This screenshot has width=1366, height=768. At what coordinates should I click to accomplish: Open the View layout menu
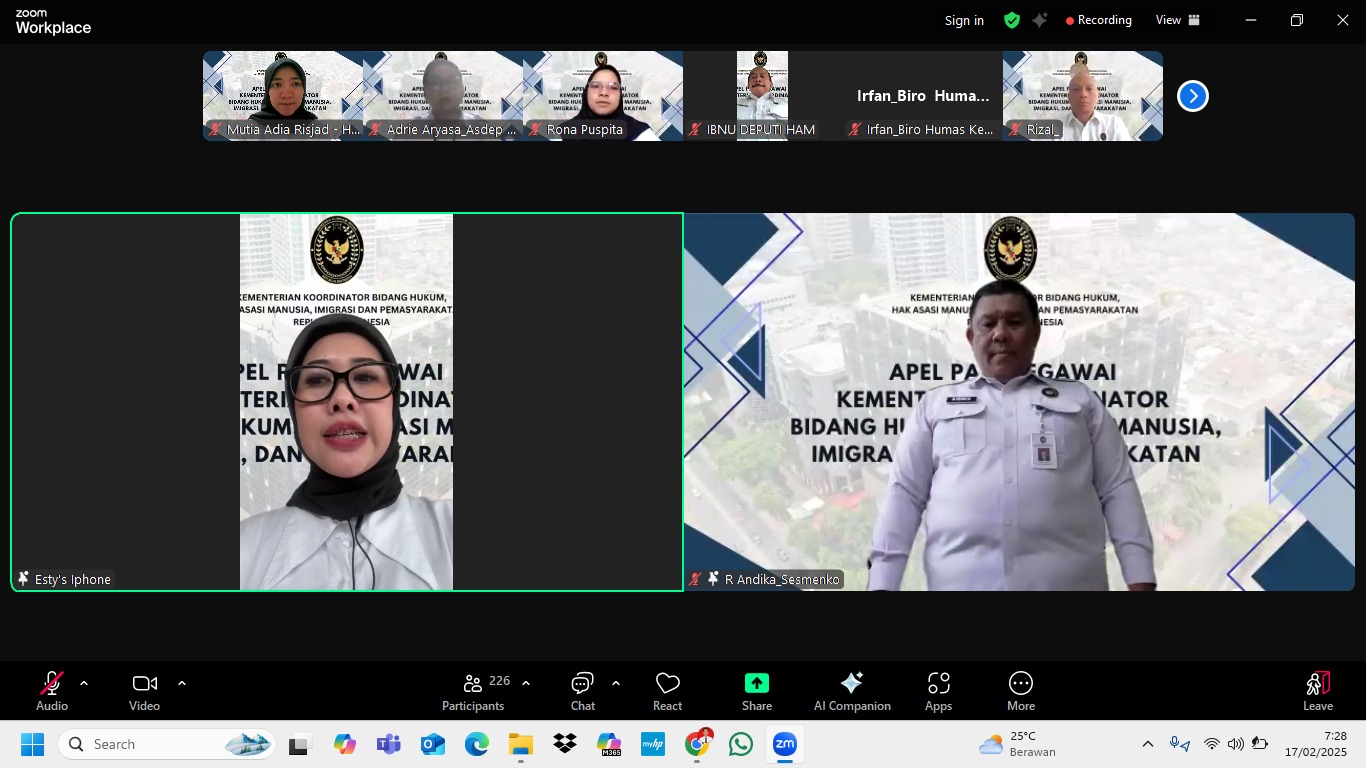(1177, 20)
